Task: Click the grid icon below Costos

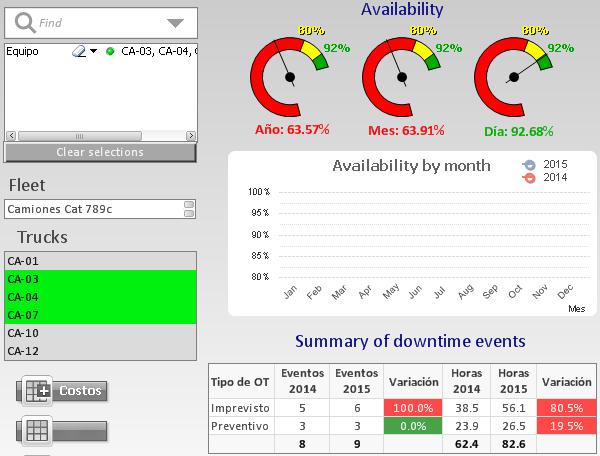Action: tap(39, 431)
